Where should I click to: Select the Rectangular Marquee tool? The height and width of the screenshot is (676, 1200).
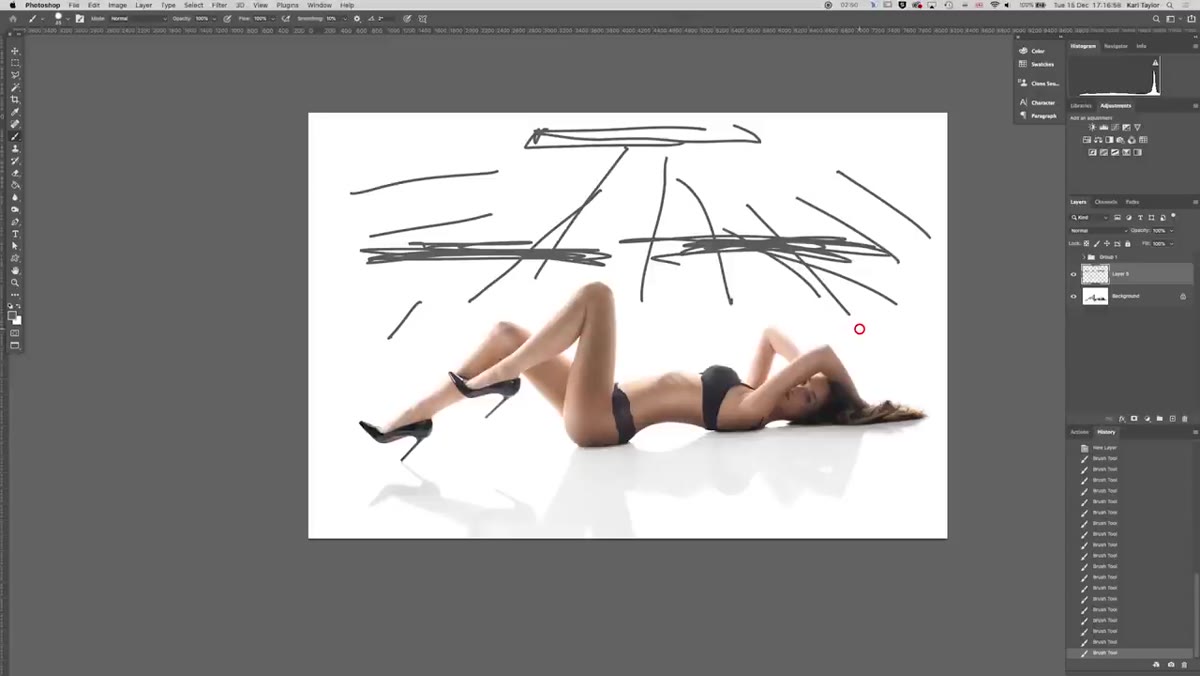pos(15,63)
